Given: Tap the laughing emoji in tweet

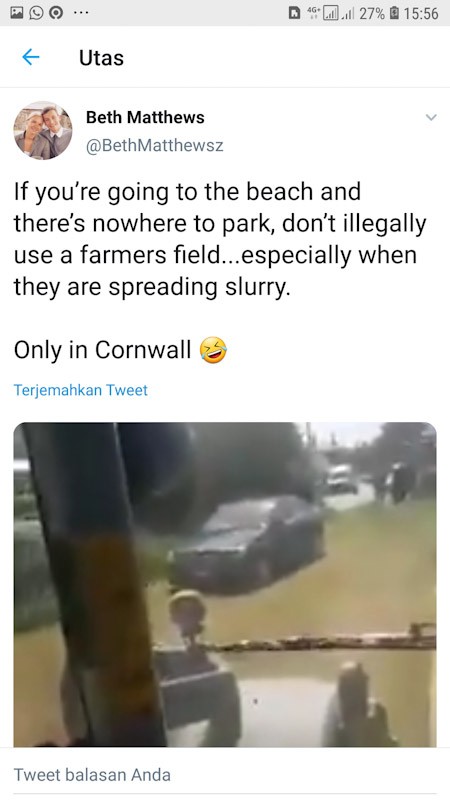Looking at the screenshot, I should pos(213,350).
